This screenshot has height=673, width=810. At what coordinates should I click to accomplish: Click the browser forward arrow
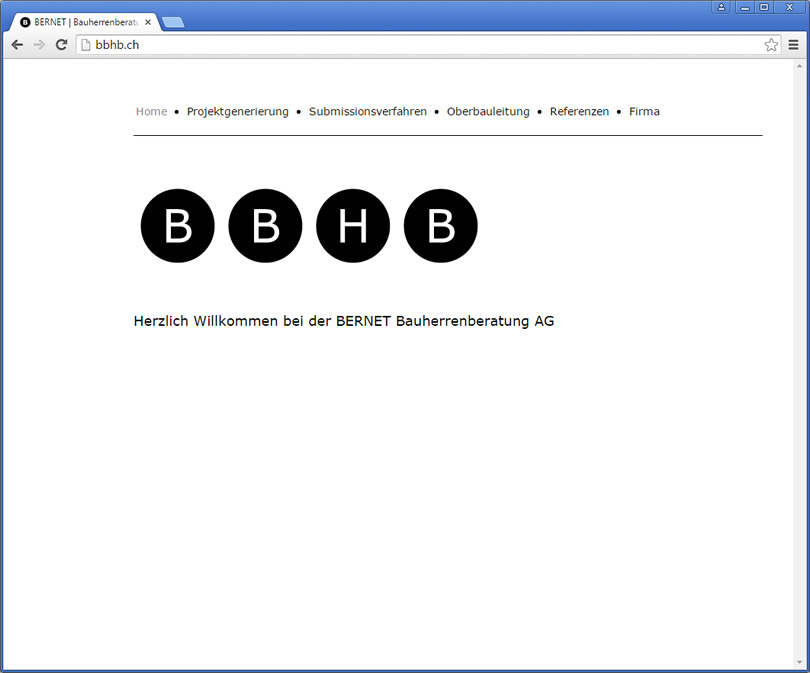[x=39, y=45]
